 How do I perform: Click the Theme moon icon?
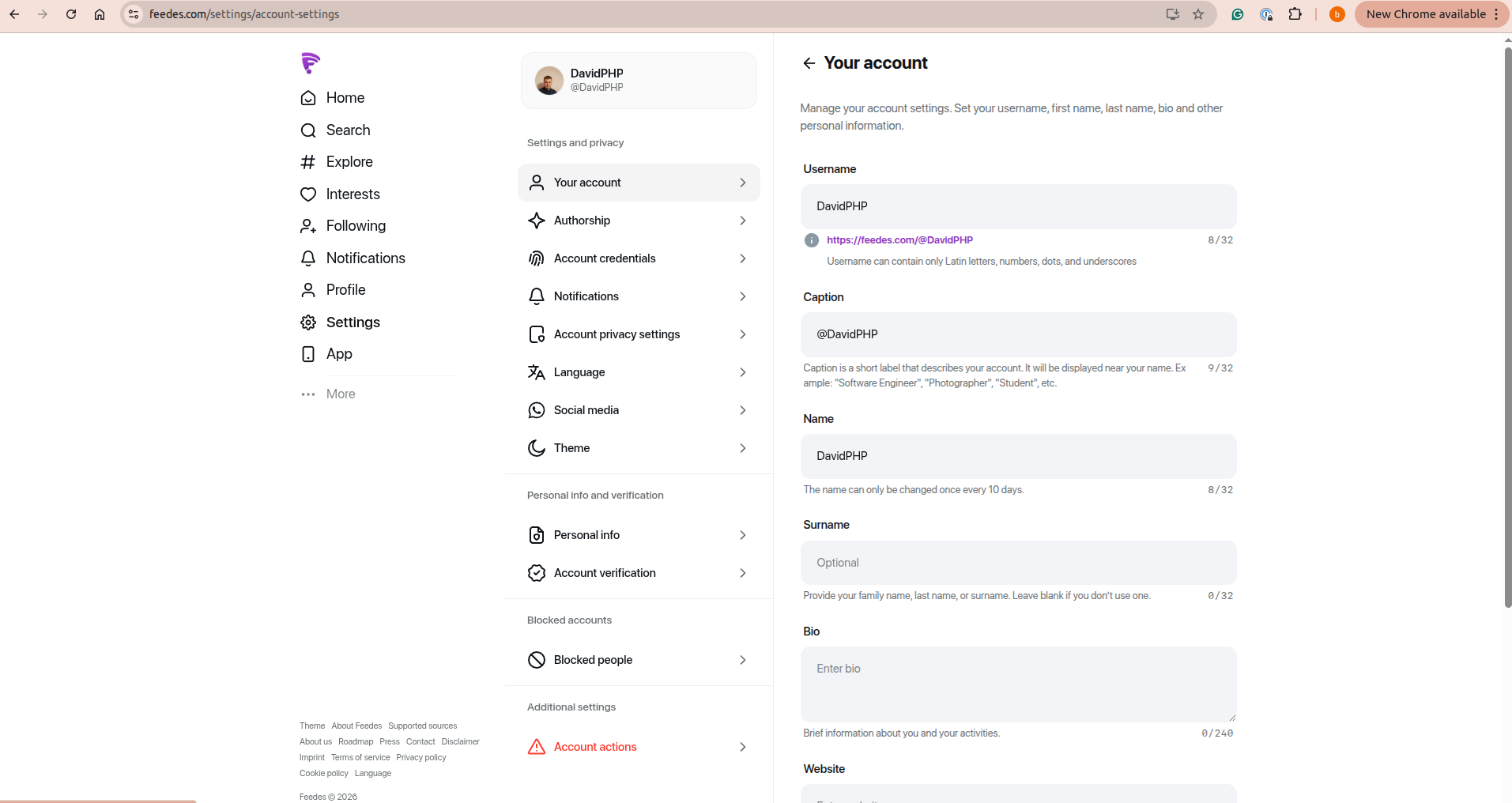537,448
